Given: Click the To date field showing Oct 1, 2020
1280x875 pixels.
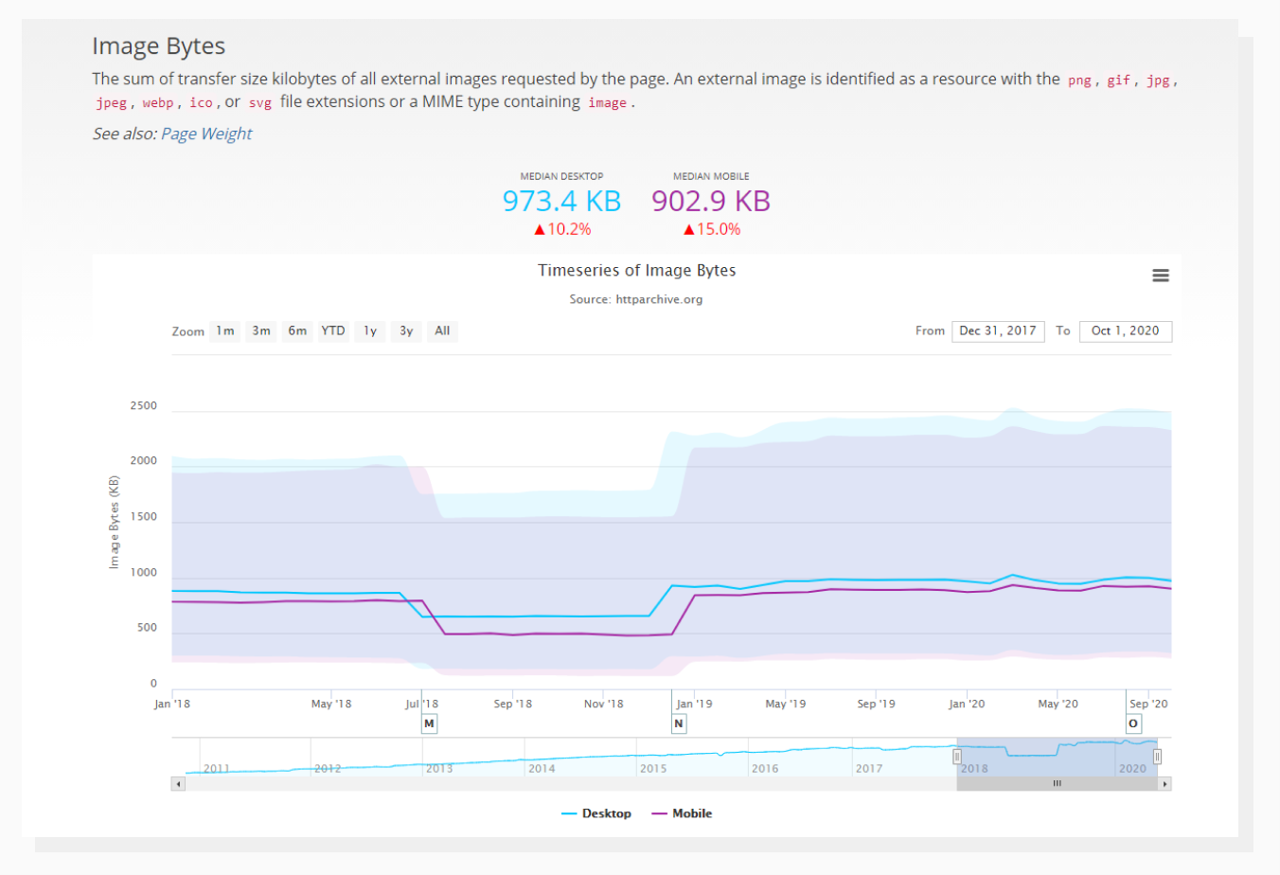Looking at the screenshot, I should click(1125, 331).
